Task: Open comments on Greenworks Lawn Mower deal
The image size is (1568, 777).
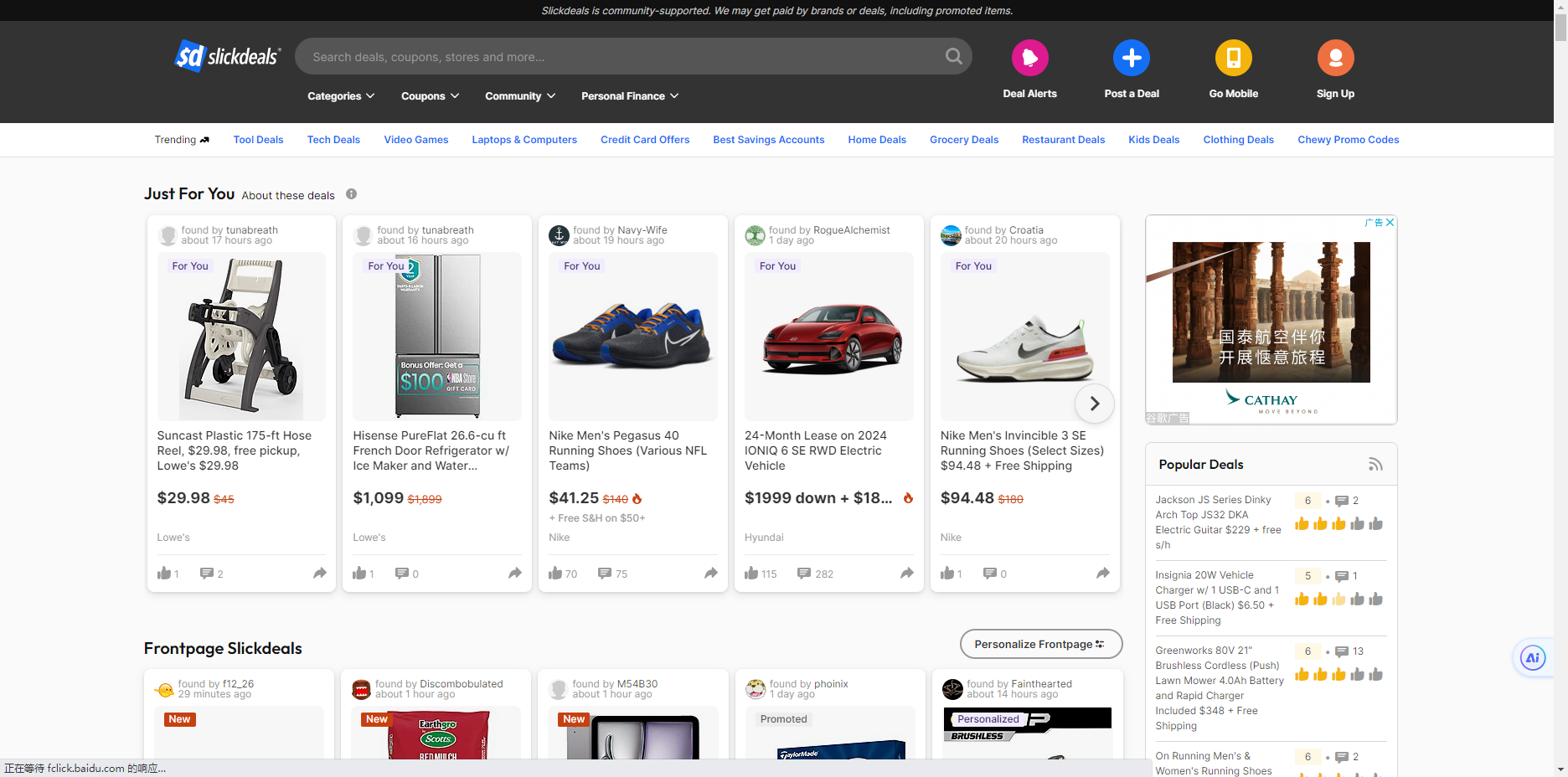Action: tap(1342, 651)
